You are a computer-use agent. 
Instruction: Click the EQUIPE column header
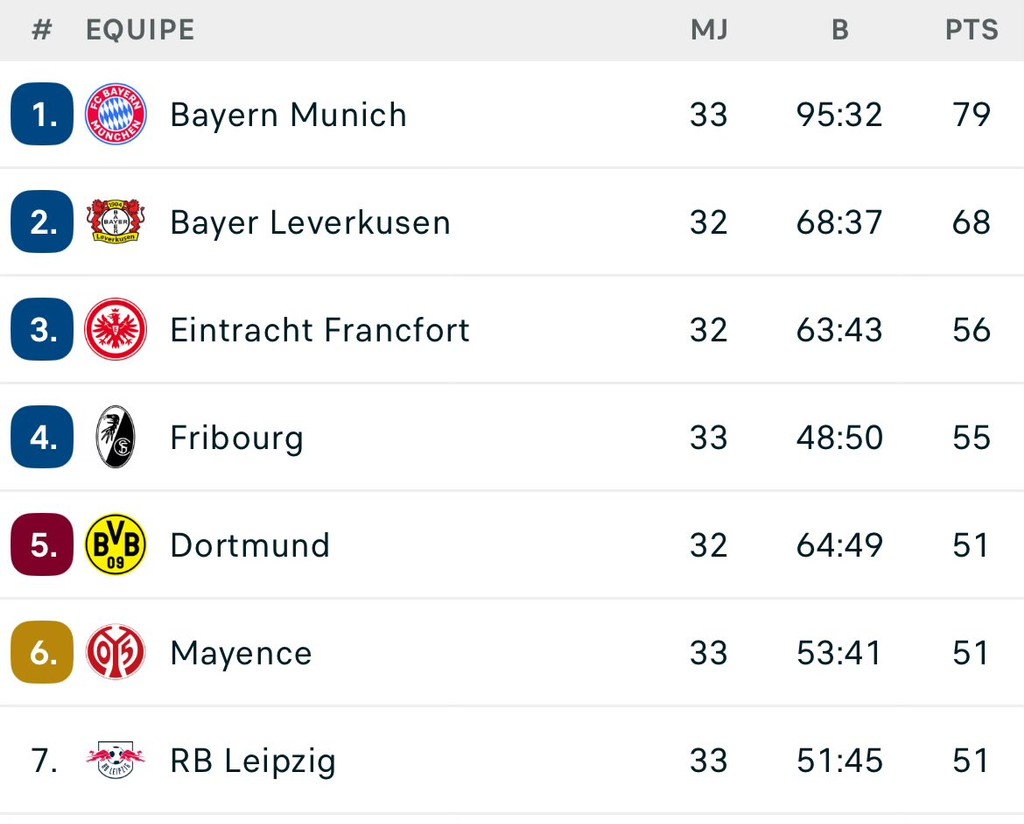coord(140,30)
